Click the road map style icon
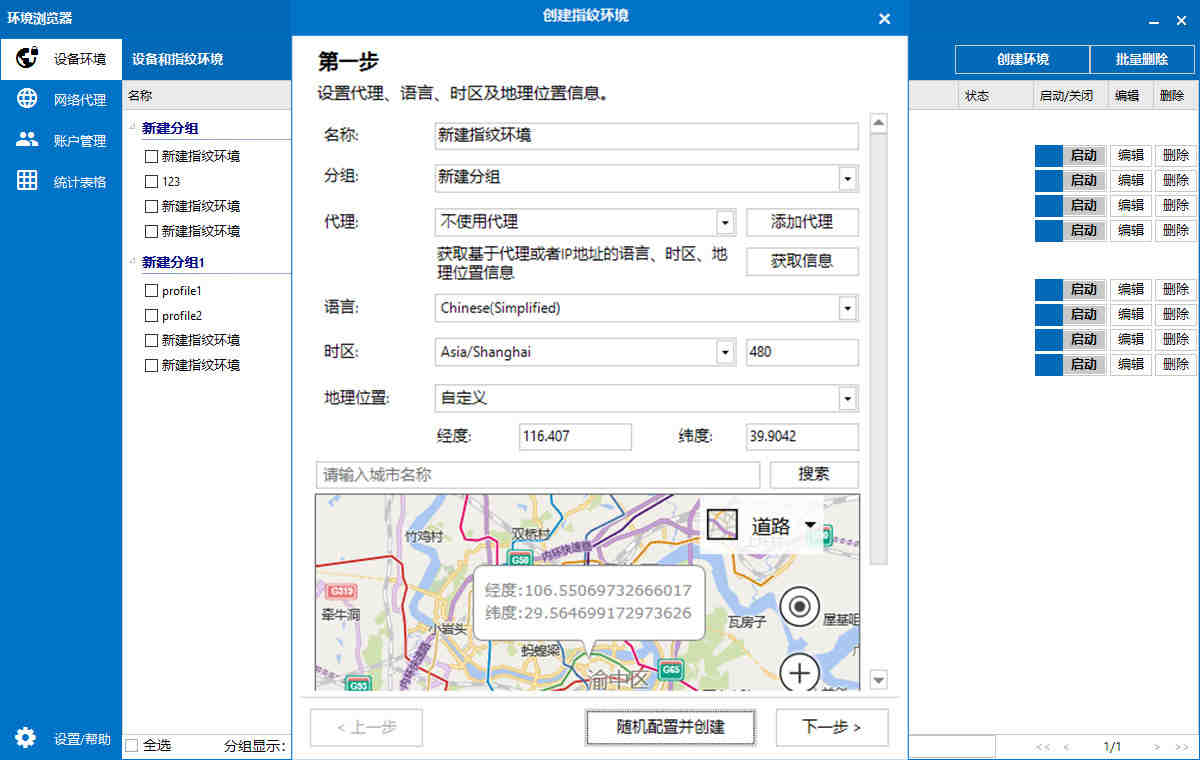This screenshot has height=760, width=1200. point(722,525)
